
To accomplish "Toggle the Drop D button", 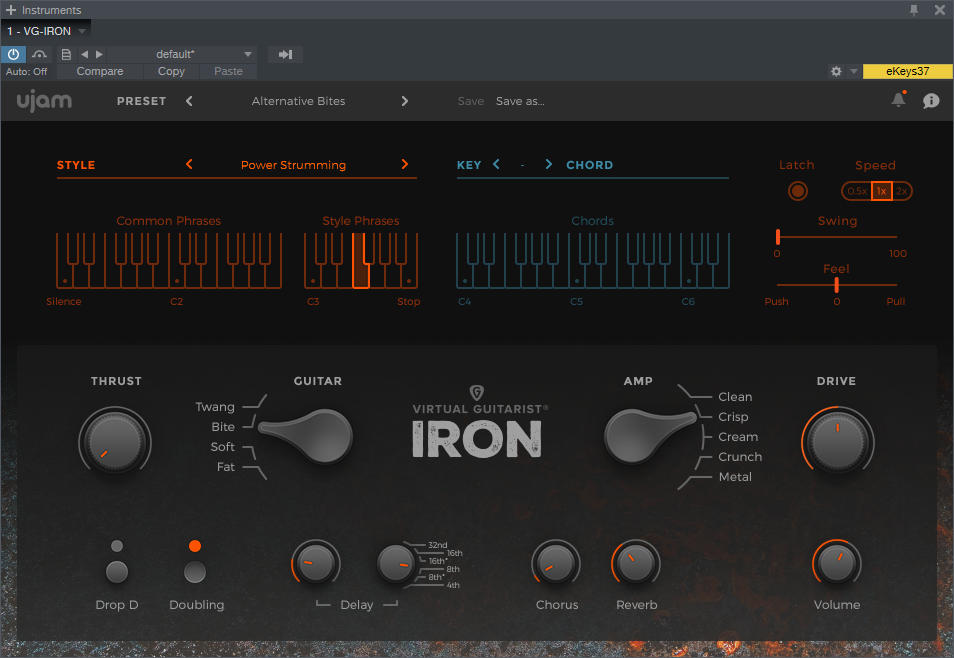I will [117, 572].
